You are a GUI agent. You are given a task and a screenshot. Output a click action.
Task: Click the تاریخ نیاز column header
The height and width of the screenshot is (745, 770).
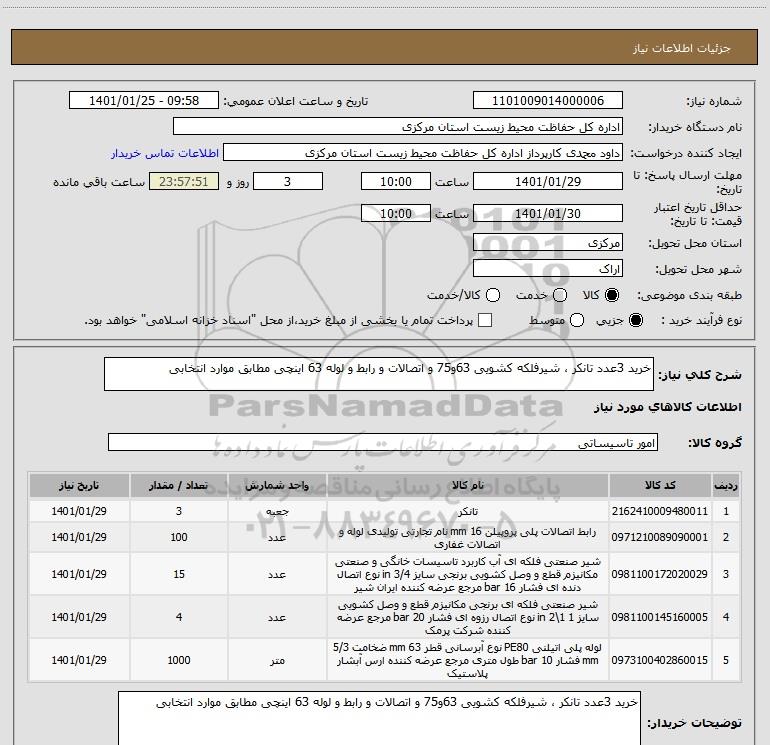[x=79, y=486]
